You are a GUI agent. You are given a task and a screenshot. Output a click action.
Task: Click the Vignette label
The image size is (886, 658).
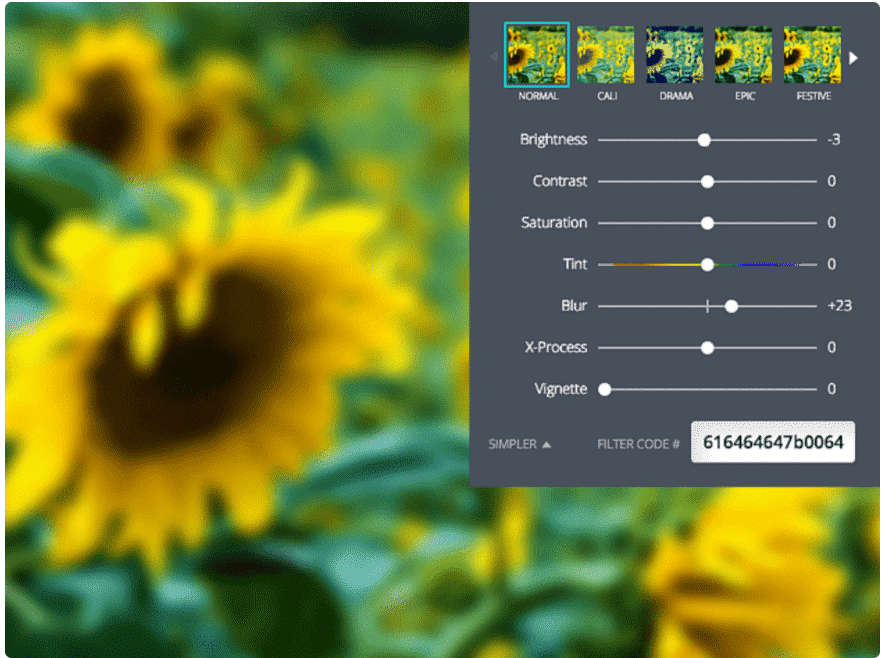[x=561, y=389]
